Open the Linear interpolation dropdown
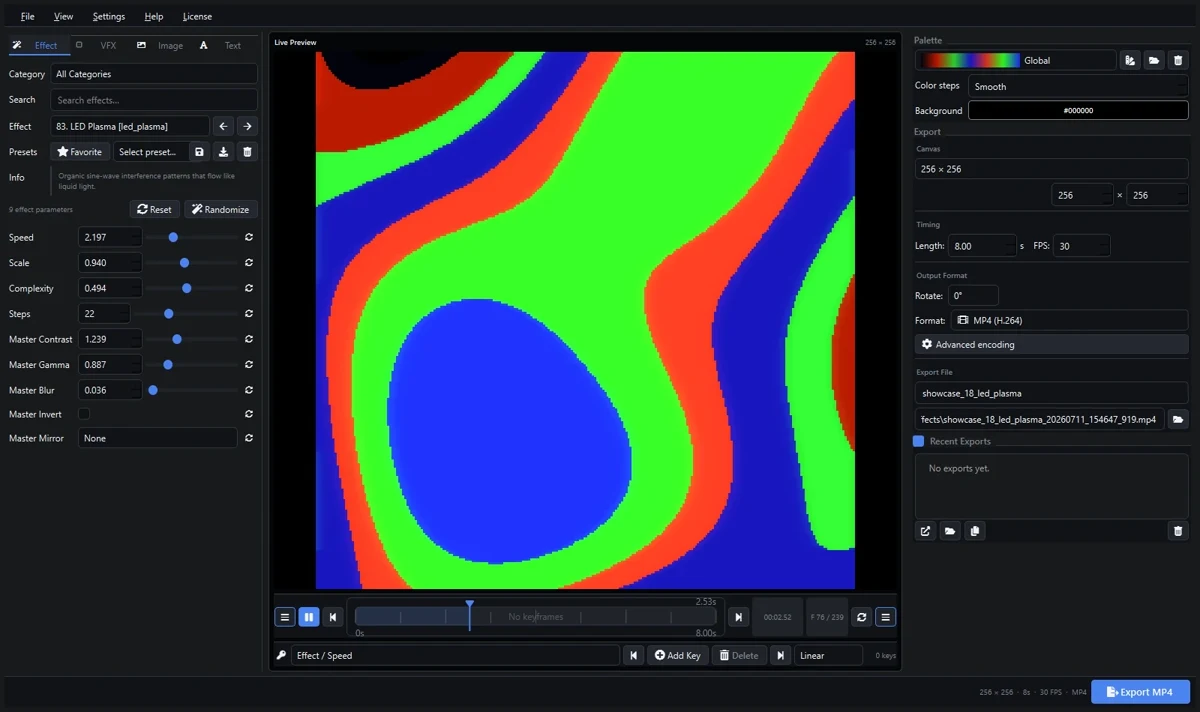Screen dimensions: 1200x712 pos(829,655)
